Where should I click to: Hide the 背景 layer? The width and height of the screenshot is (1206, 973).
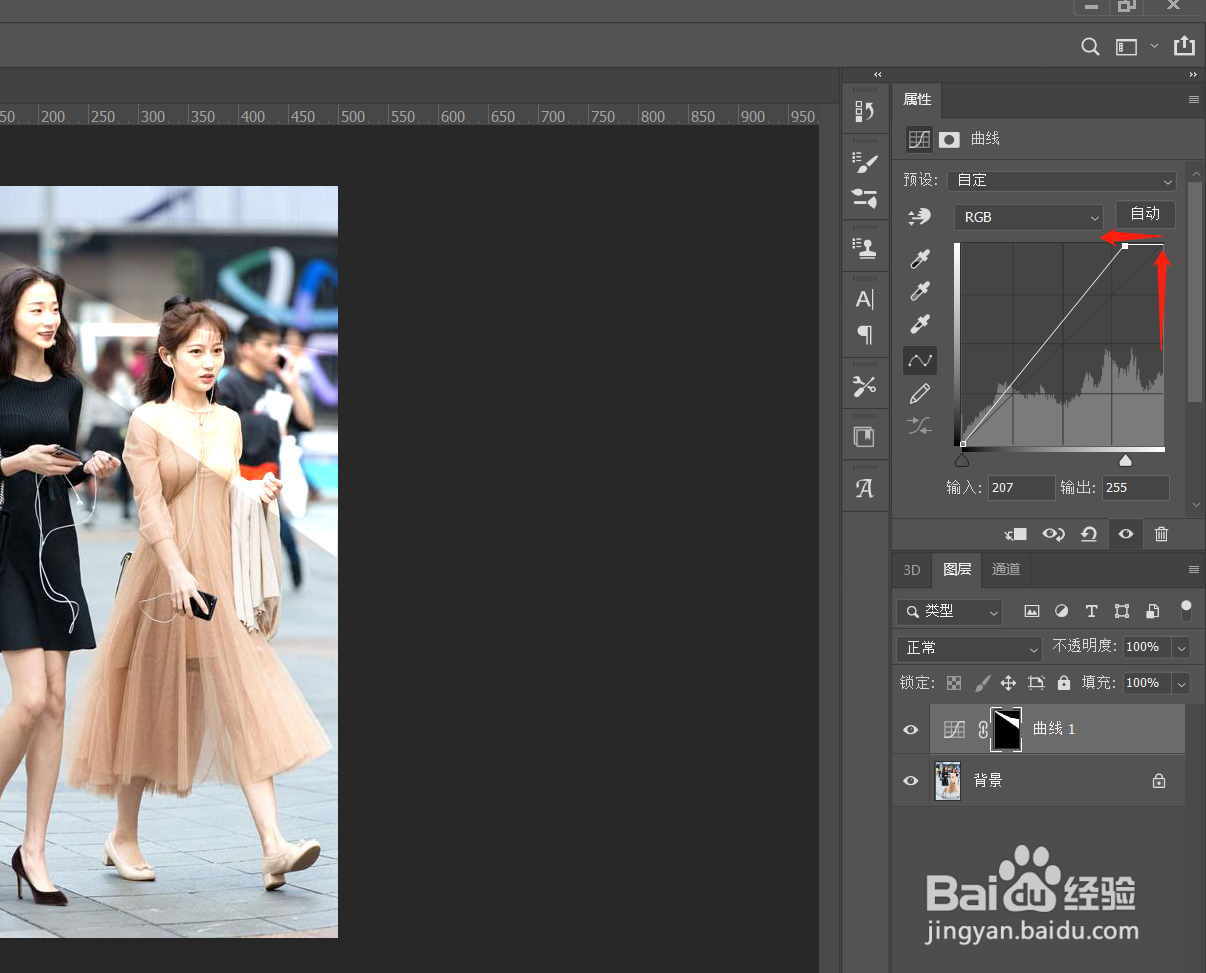910,781
